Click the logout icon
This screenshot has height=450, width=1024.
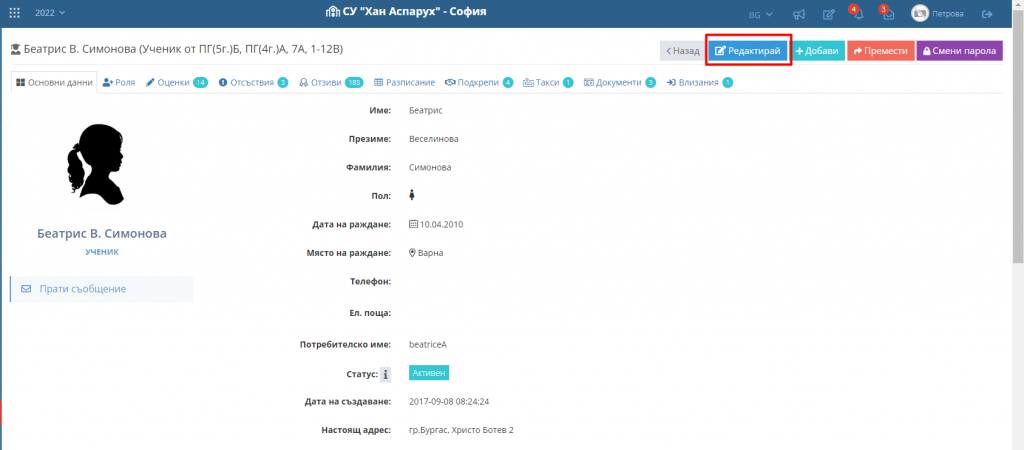tap(987, 14)
